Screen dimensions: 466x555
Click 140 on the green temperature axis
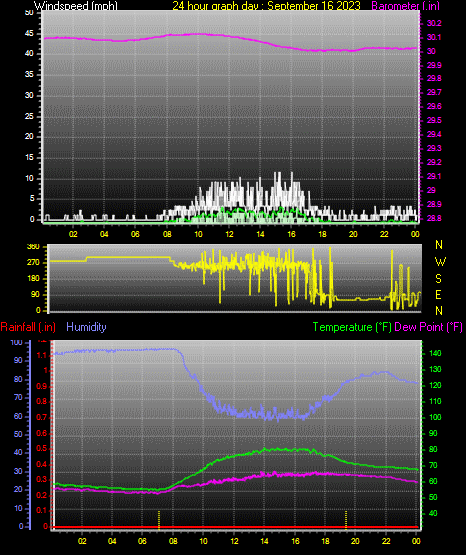[435, 353]
